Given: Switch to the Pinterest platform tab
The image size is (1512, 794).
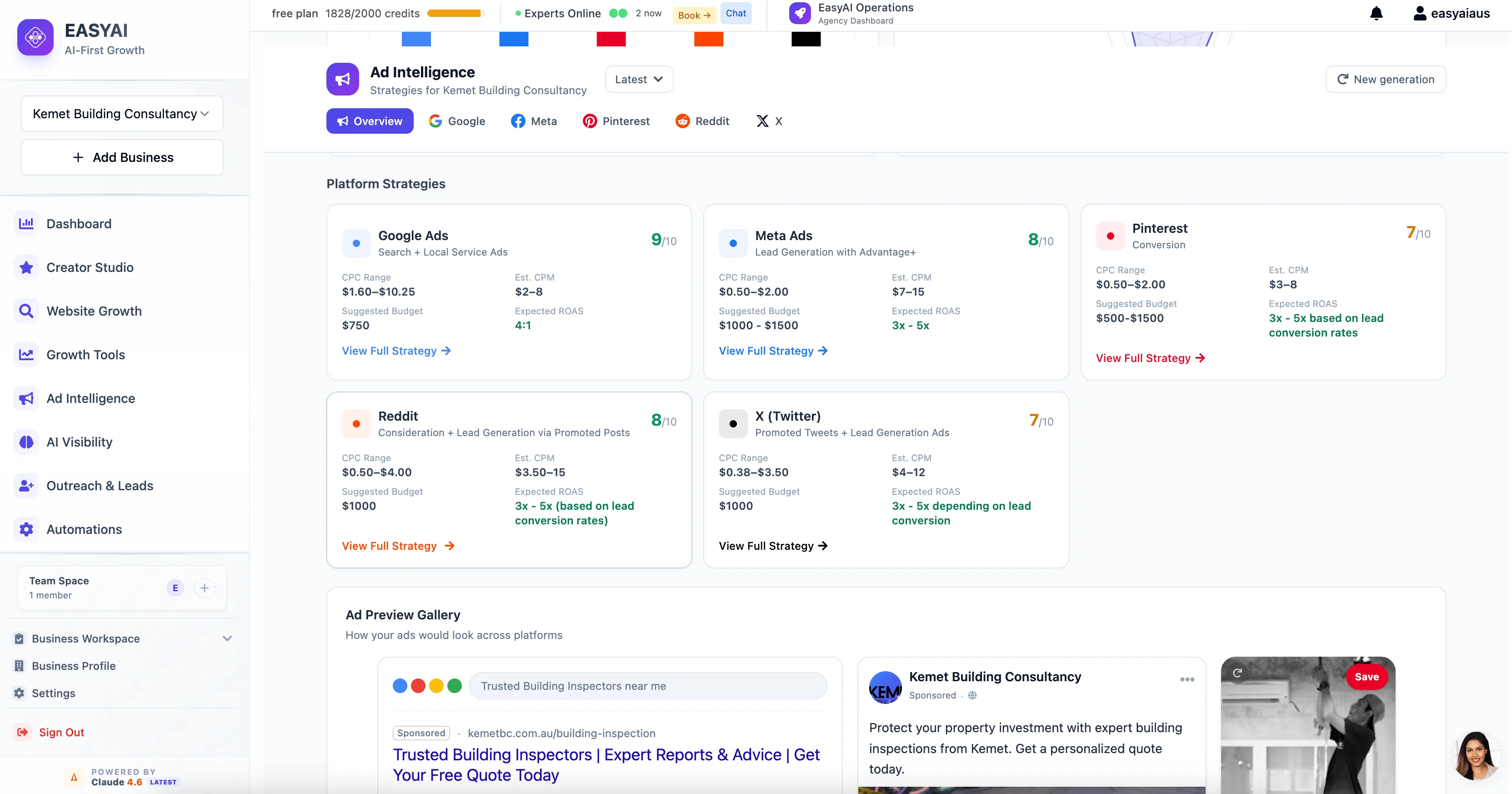Looking at the screenshot, I should tap(616, 121).
